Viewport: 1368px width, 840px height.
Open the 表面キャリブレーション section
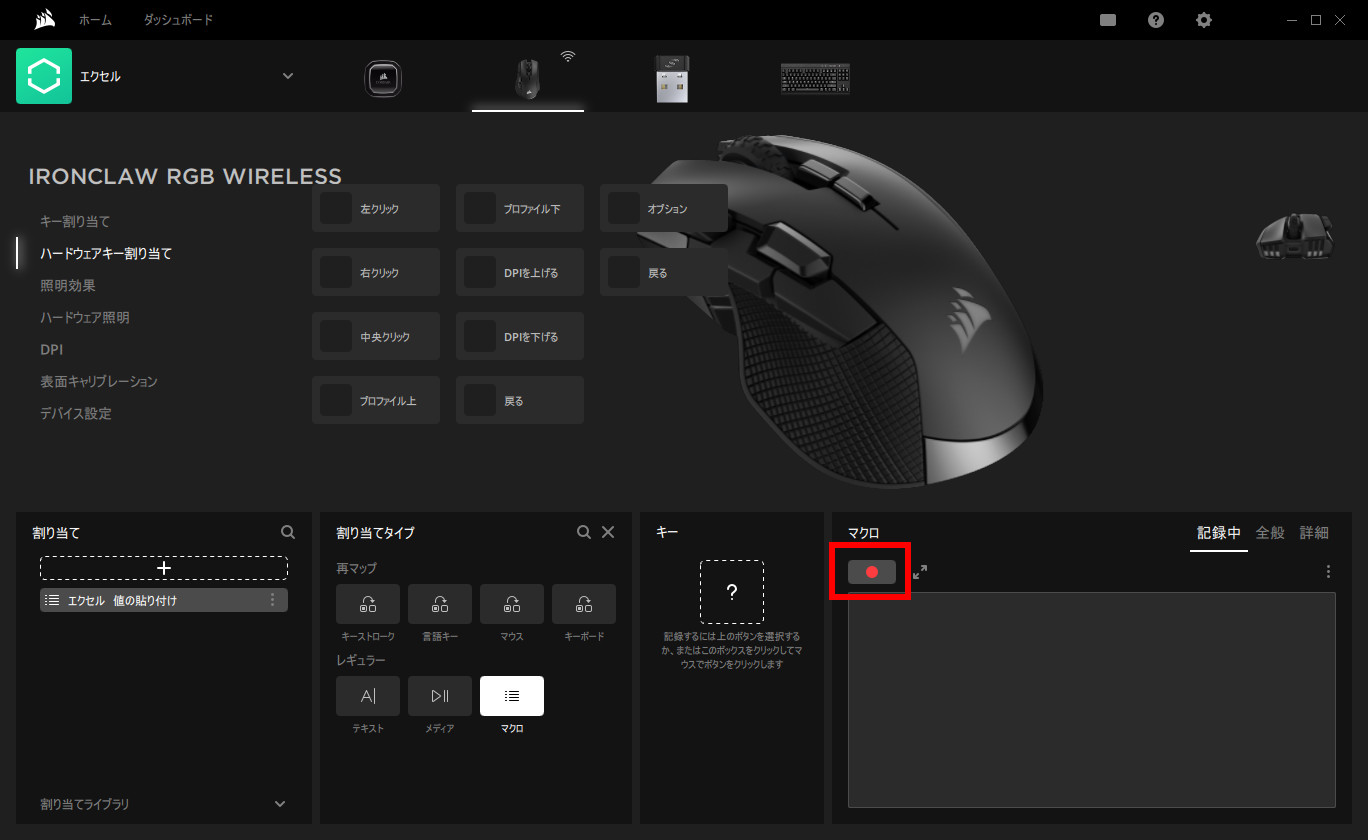[99, 381]
